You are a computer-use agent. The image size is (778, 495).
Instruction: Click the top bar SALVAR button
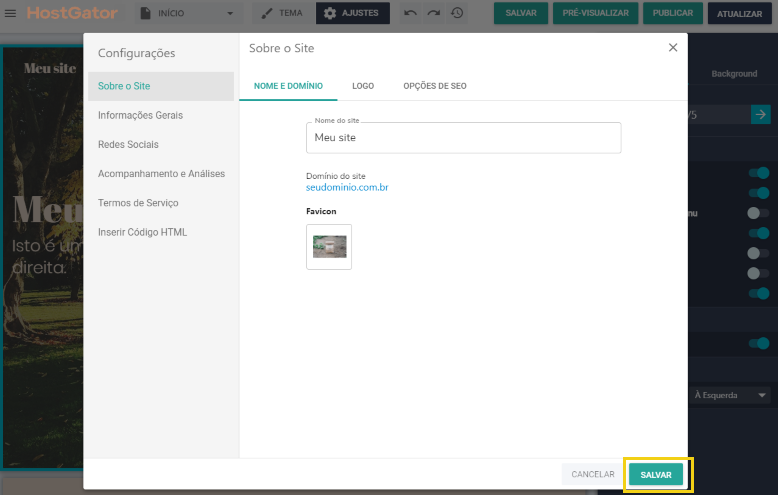tap(520, 13)
